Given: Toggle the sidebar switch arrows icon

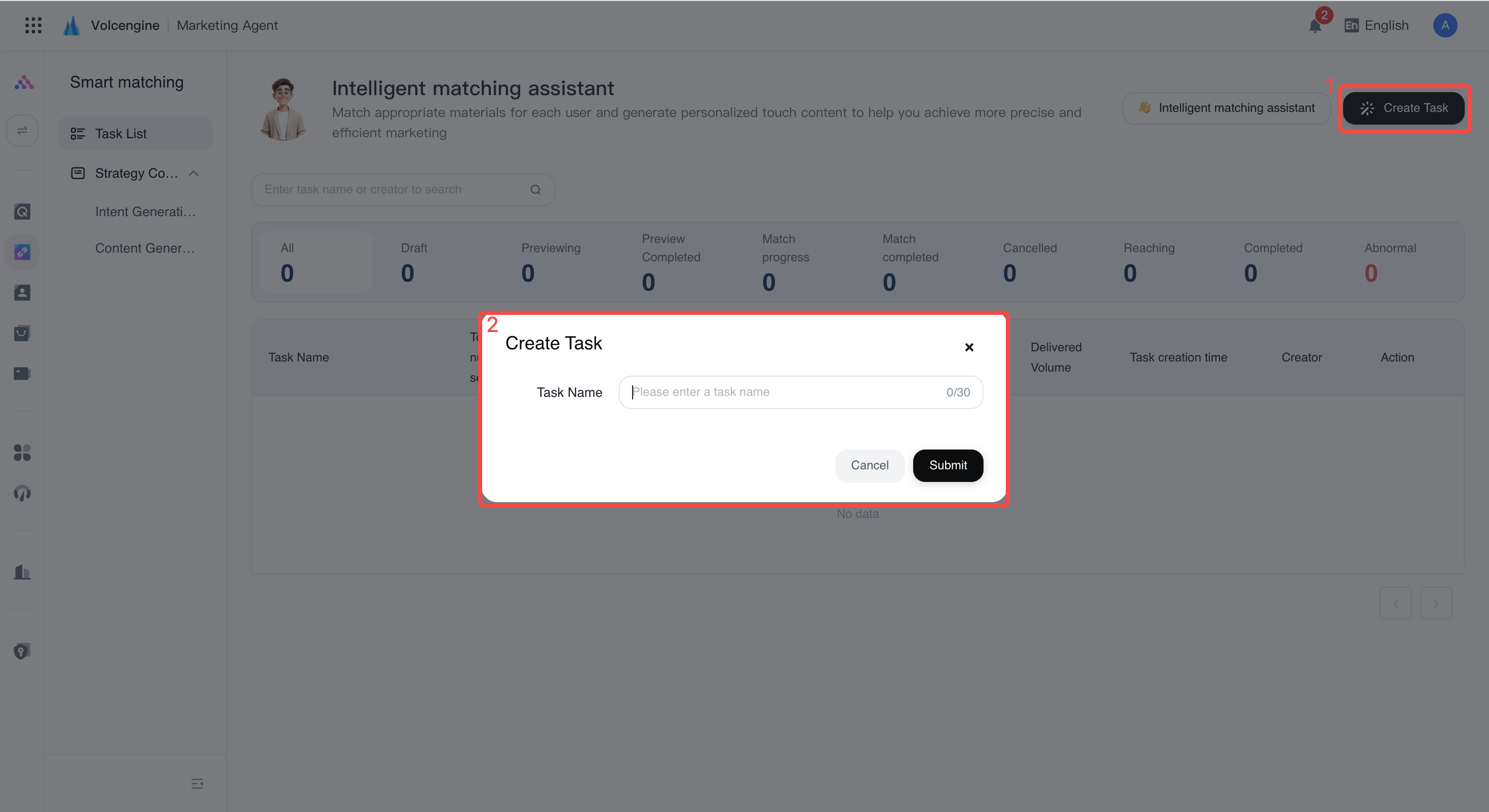Looking at the screenshot, I should click(22, 131).
